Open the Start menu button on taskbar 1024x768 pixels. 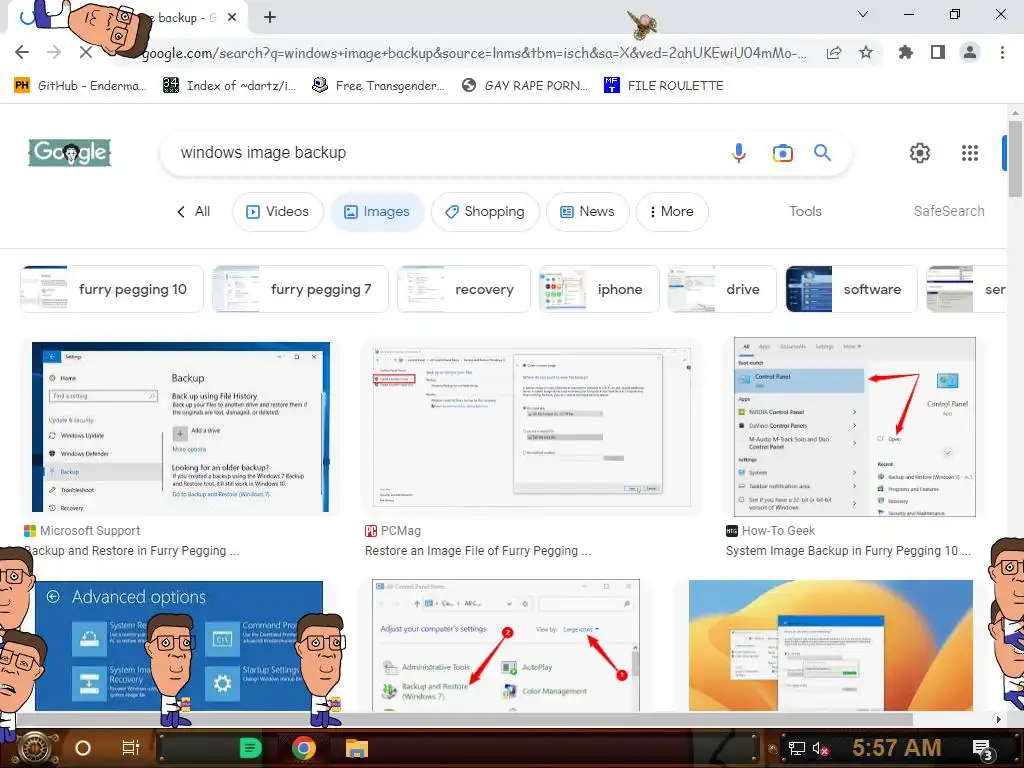(36, 748)
